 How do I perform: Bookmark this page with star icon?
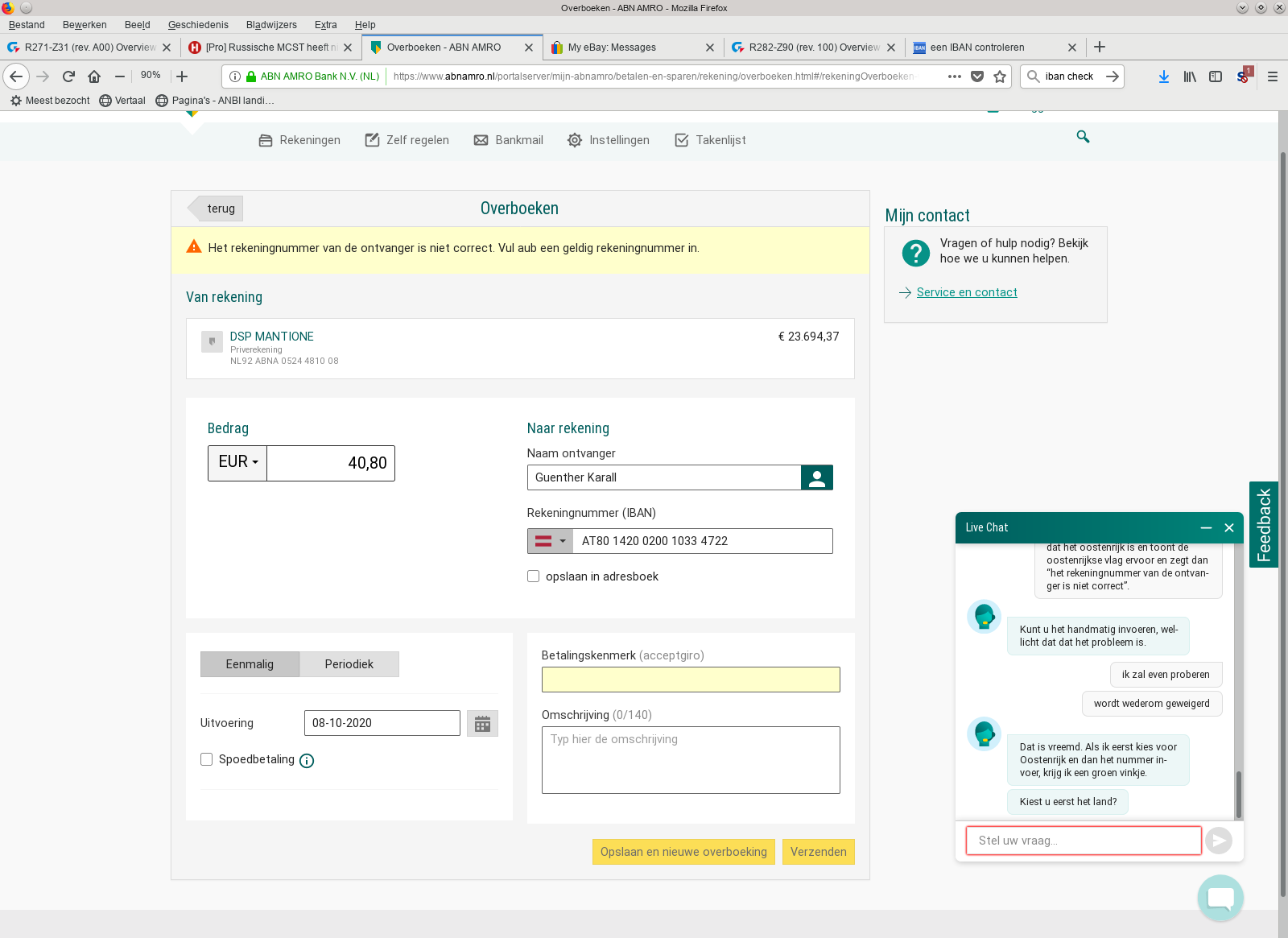[x=1000, y=76]
